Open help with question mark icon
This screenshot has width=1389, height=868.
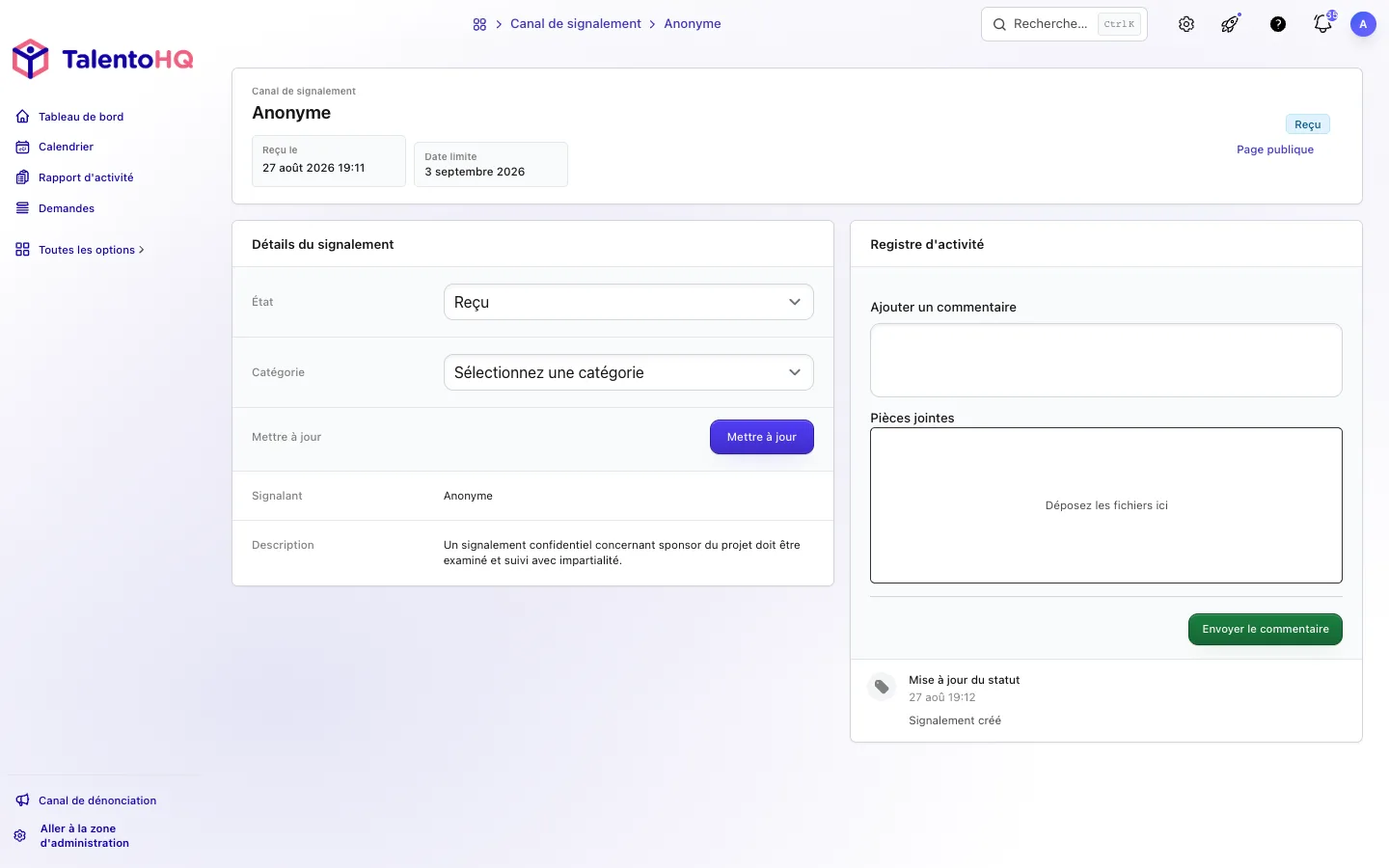point(1278,24)
